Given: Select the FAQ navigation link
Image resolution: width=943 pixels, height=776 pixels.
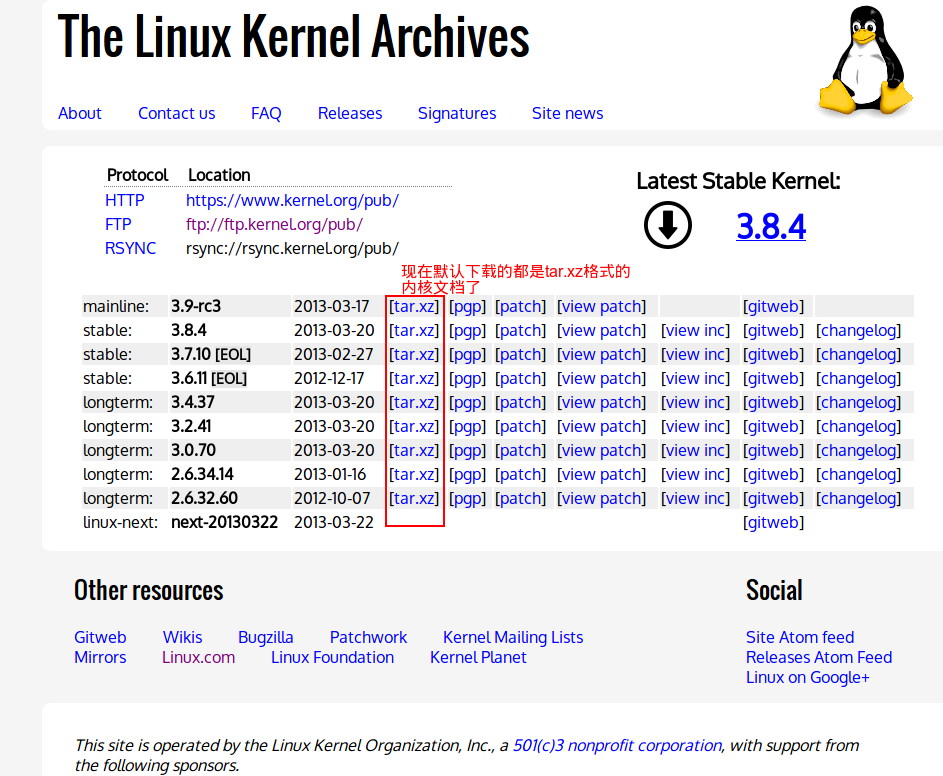Looking at the screenshot, I should click(265, 113).
